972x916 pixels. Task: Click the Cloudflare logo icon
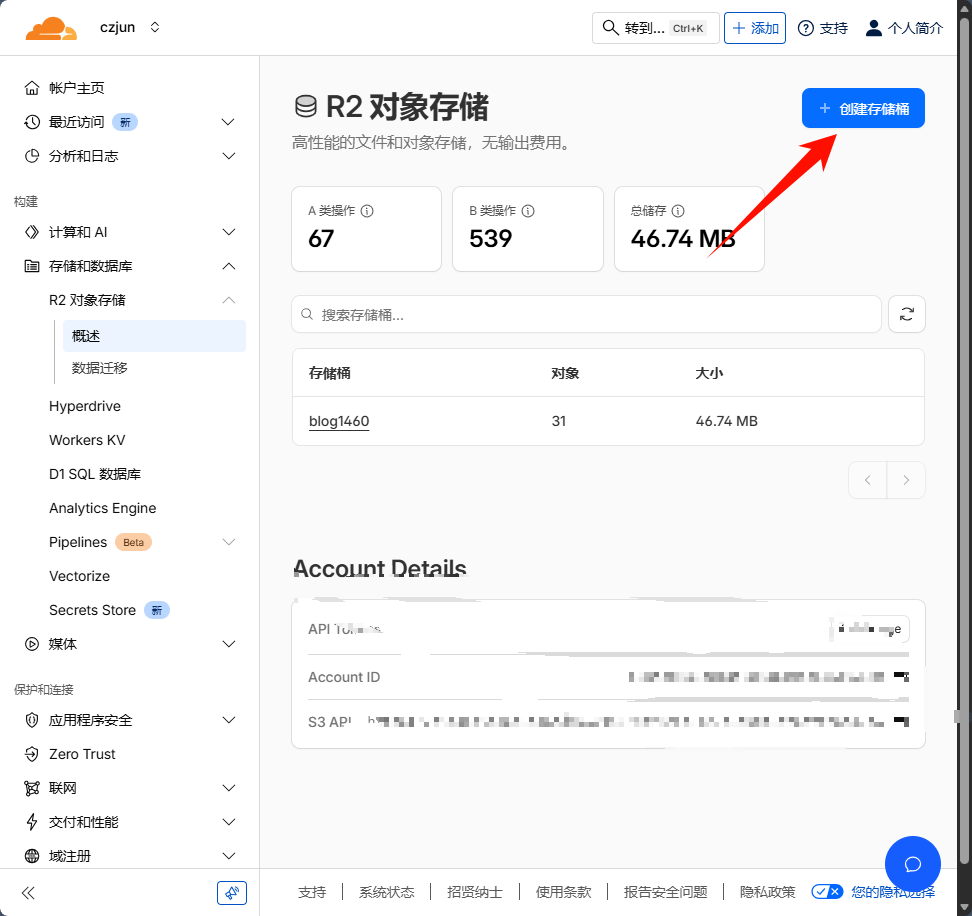51,28
